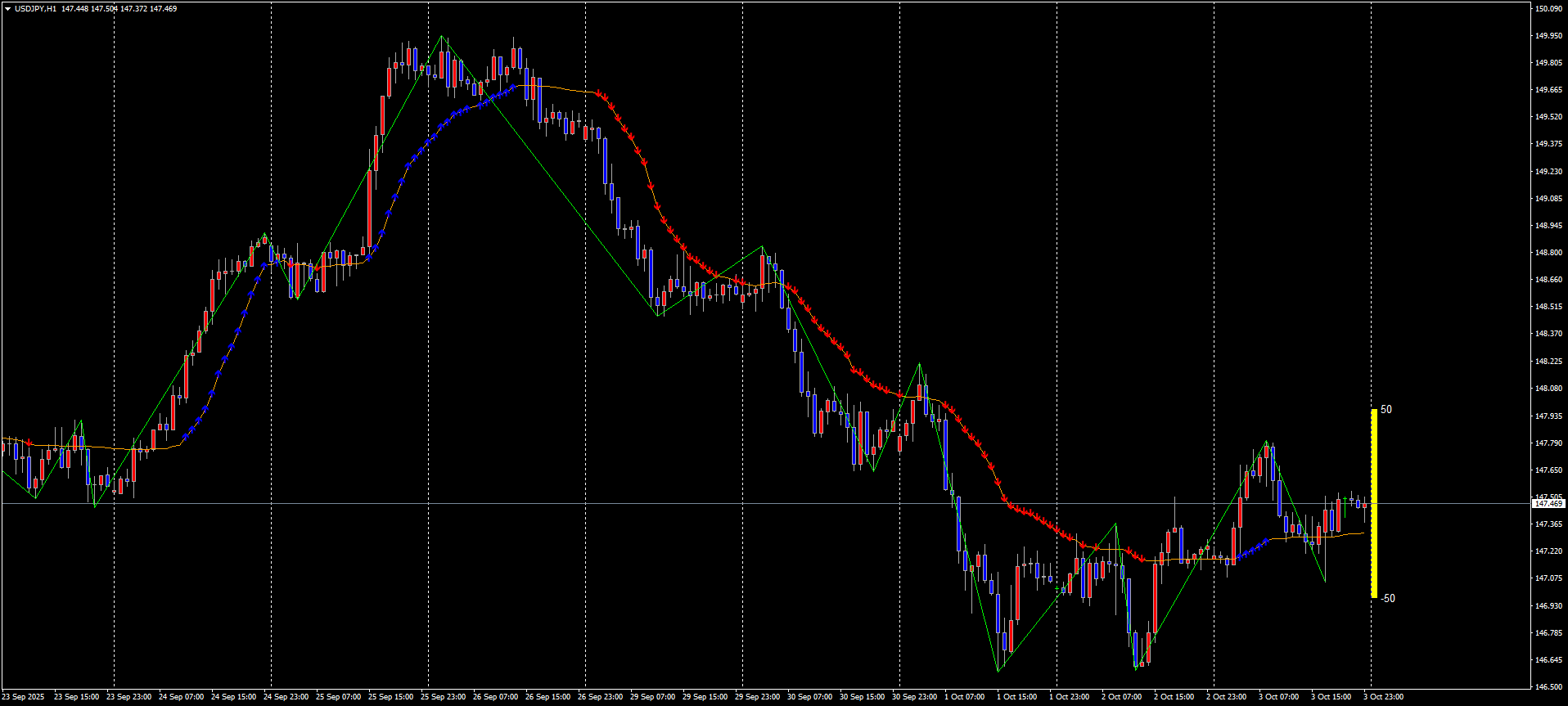Click the 149.085 price scale label

pyautogui.click(x=1548, y=199)
